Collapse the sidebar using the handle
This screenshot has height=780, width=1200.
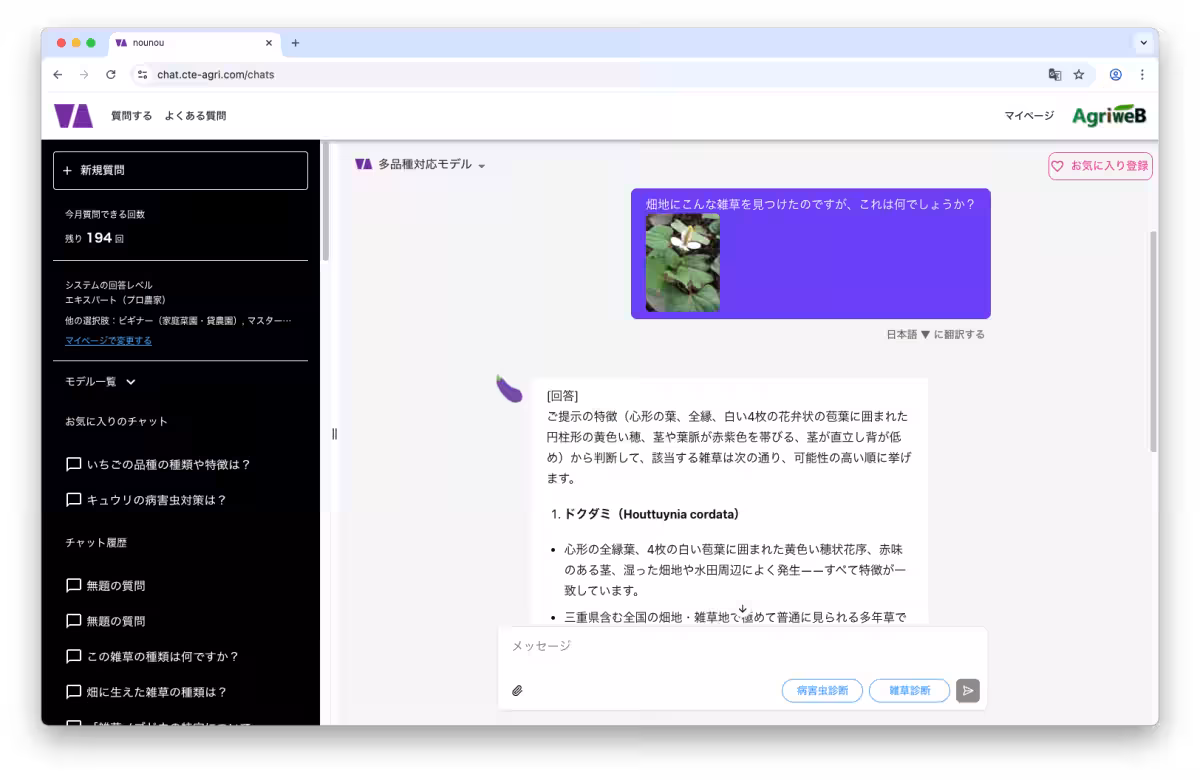[x=334, y=433]
